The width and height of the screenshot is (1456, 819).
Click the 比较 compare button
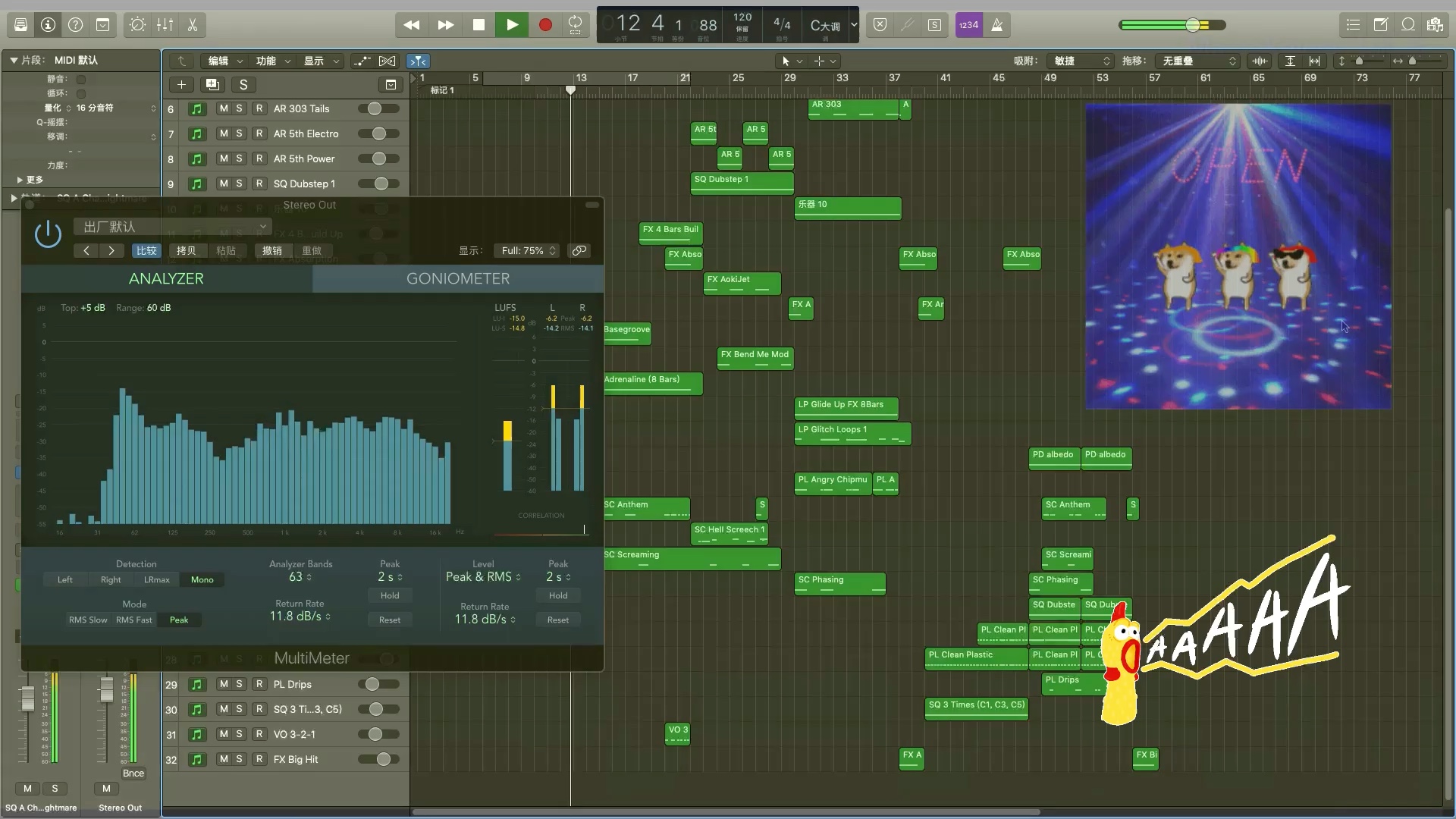[x=146, y=250]
